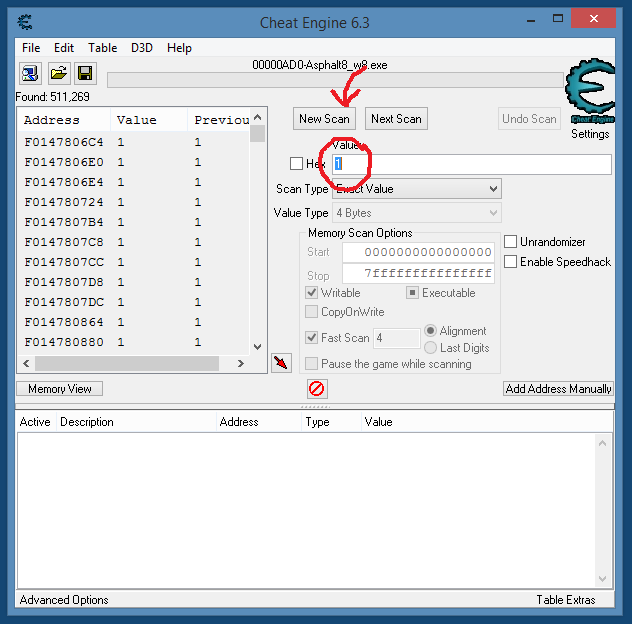Click the Cheat Engine title bar icon
This screenshot has height=624, width=632.
point(26,21)
